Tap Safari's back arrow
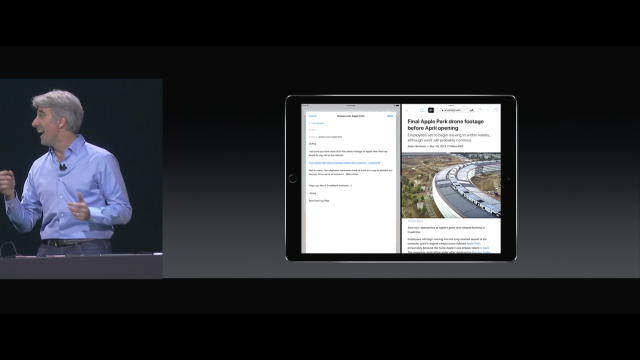 tap(407, 110)
